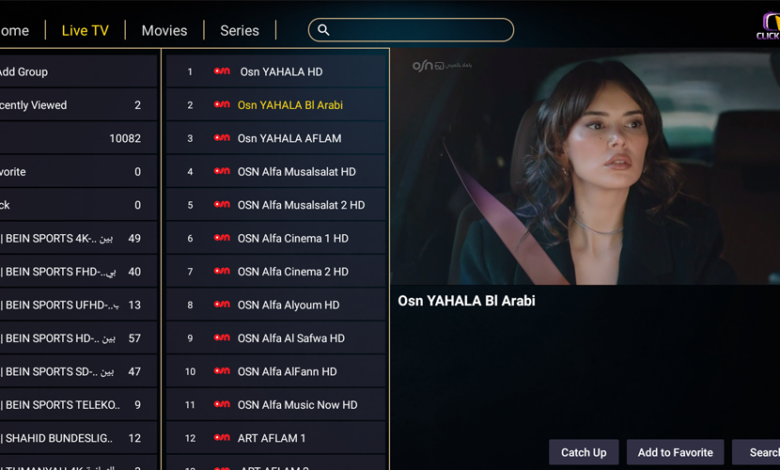Open the SHAHID BUNDESLIGA group
This screenshot has width=780, height=470.
78,438
